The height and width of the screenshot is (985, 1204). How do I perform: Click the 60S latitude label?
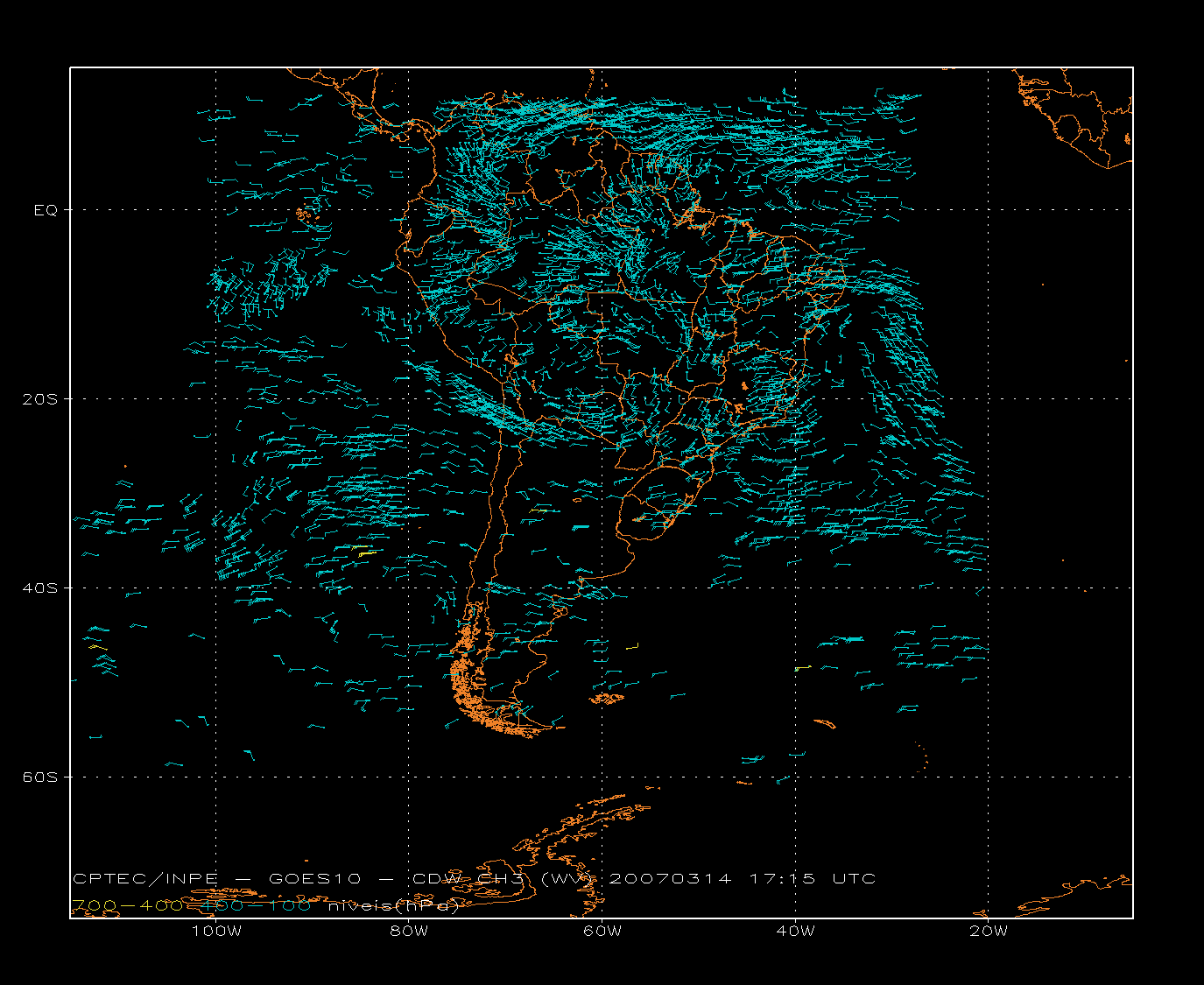[39, 777]
